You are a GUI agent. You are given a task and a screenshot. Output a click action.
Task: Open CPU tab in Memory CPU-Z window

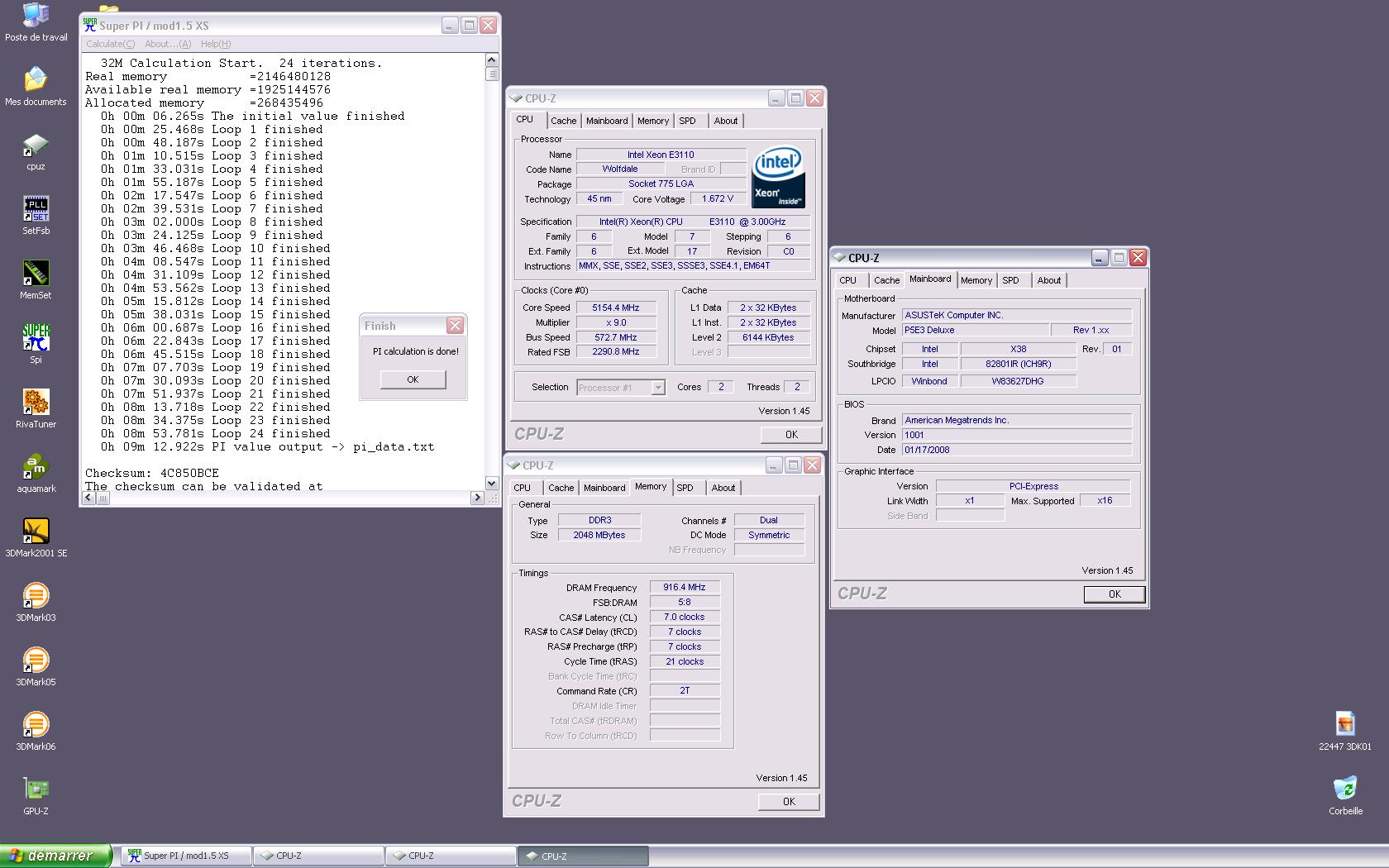click(x=523, y=488)
